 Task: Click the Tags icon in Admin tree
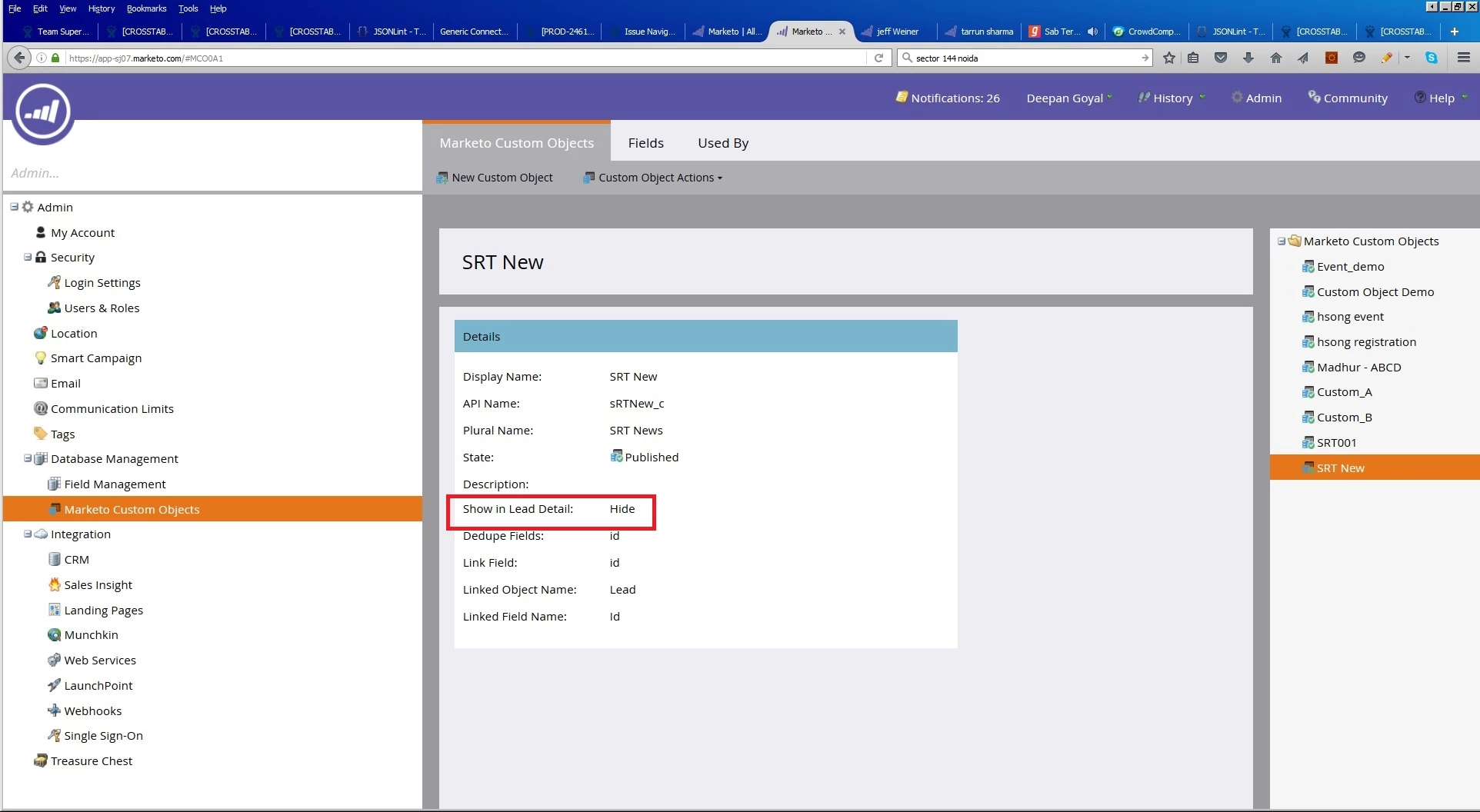(41, 434)
